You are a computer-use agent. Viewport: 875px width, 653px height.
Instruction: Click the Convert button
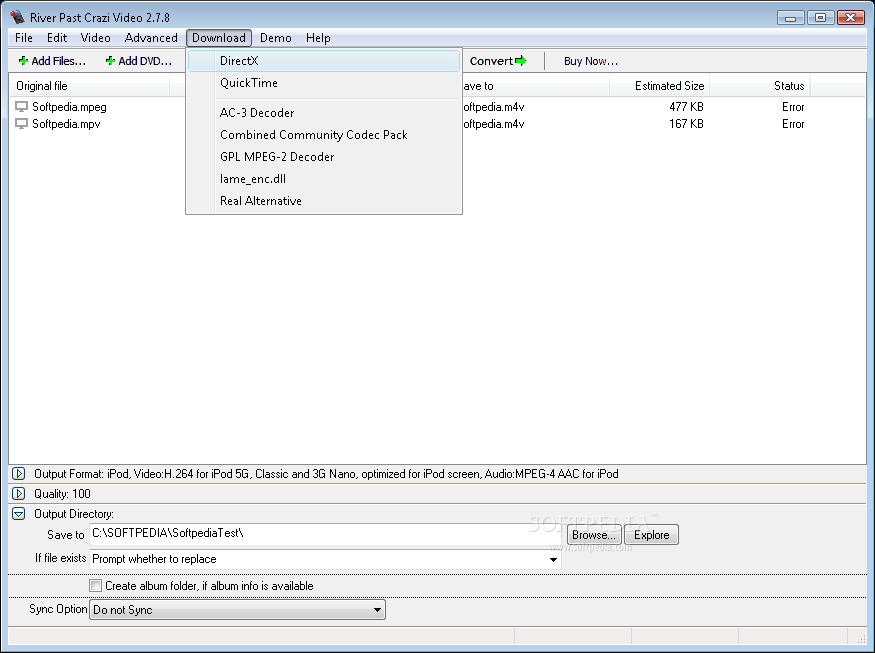coord(498,61)
